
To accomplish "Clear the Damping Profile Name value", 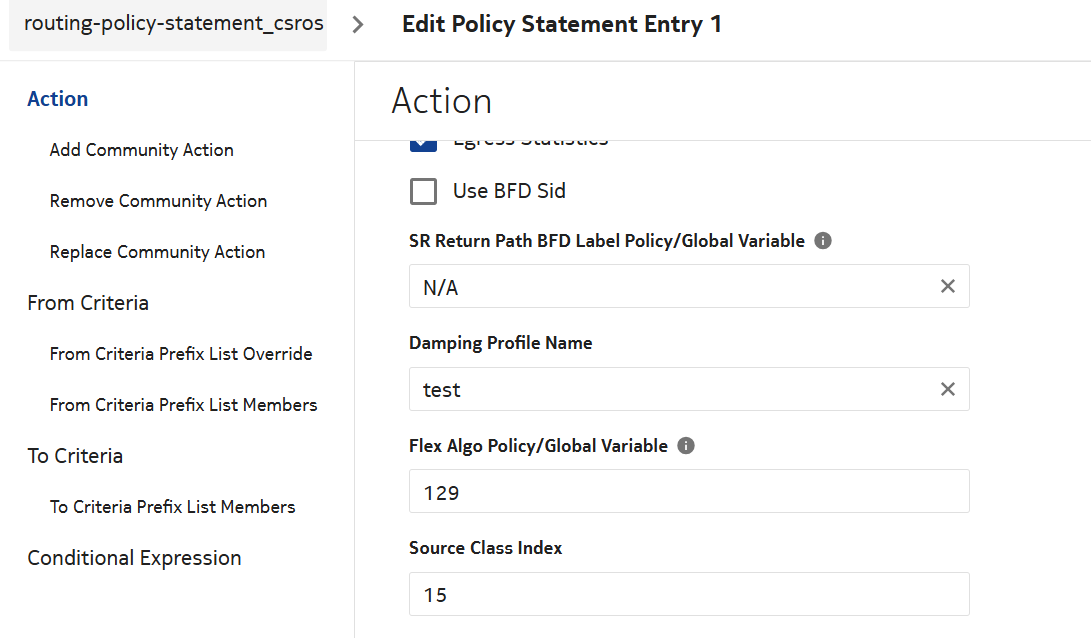I will tap(947, 389).
